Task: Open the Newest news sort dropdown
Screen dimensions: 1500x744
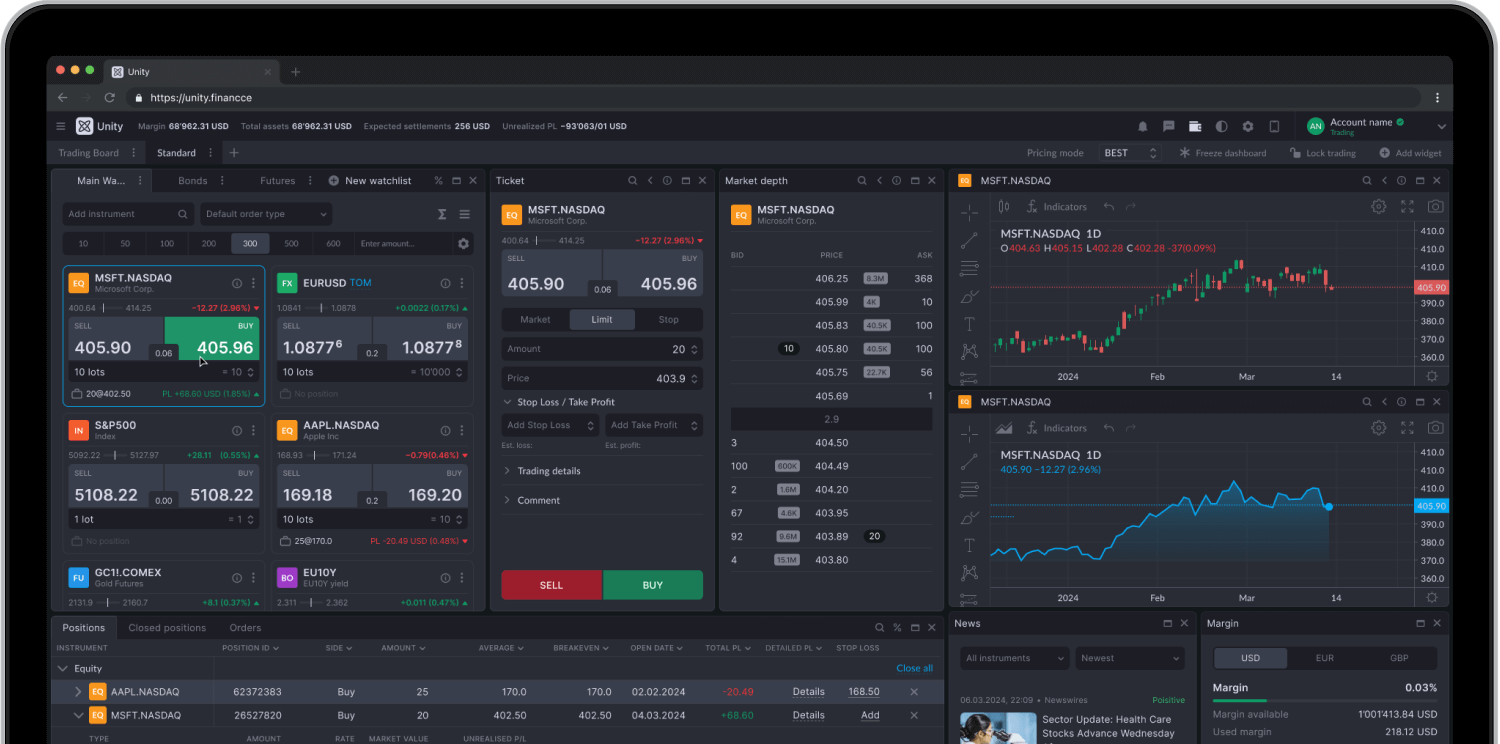Action: tap(1130, 658)
